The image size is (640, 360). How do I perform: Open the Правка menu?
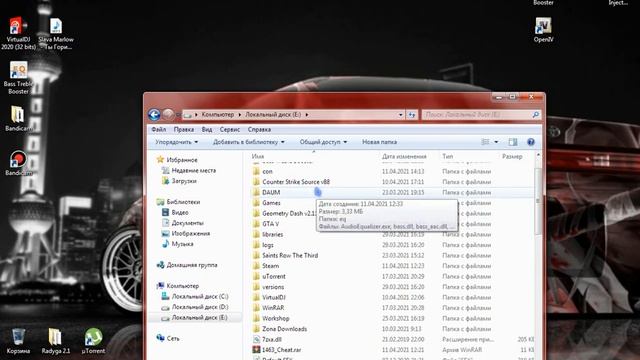(x=184, y=129)
